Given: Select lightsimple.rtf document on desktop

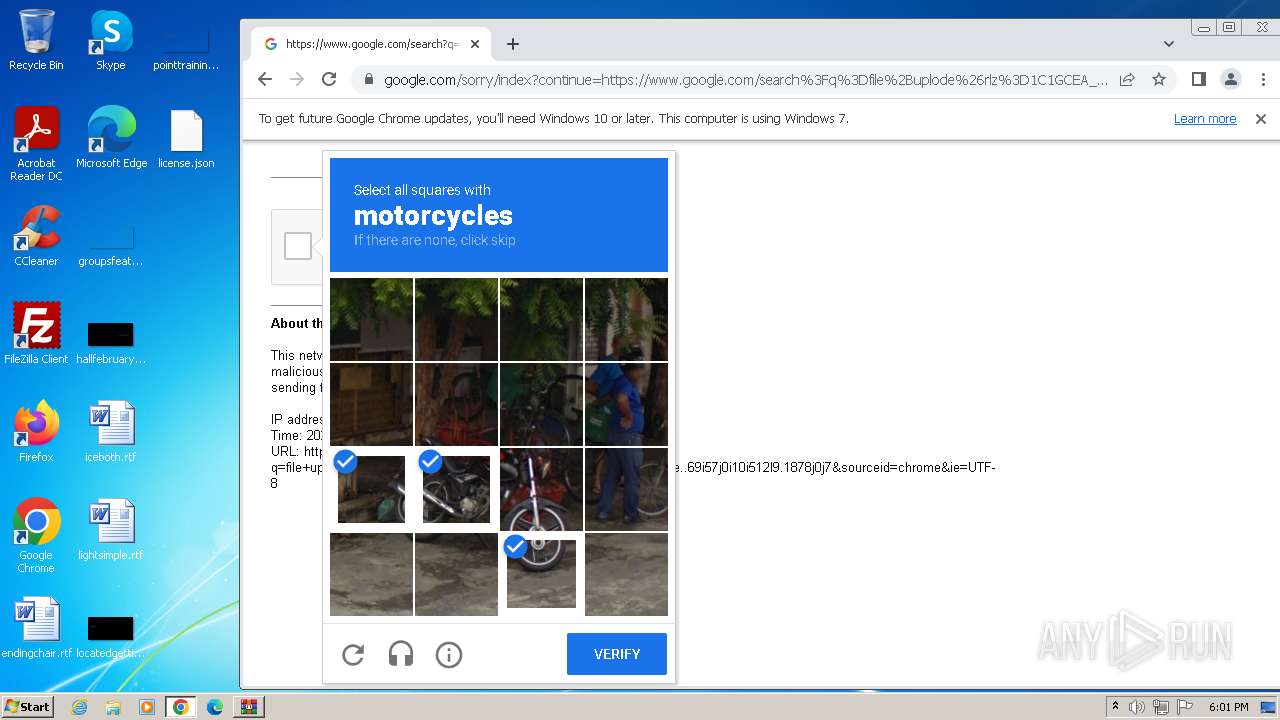Looking at the screenshot, I should tap(111, 530).
